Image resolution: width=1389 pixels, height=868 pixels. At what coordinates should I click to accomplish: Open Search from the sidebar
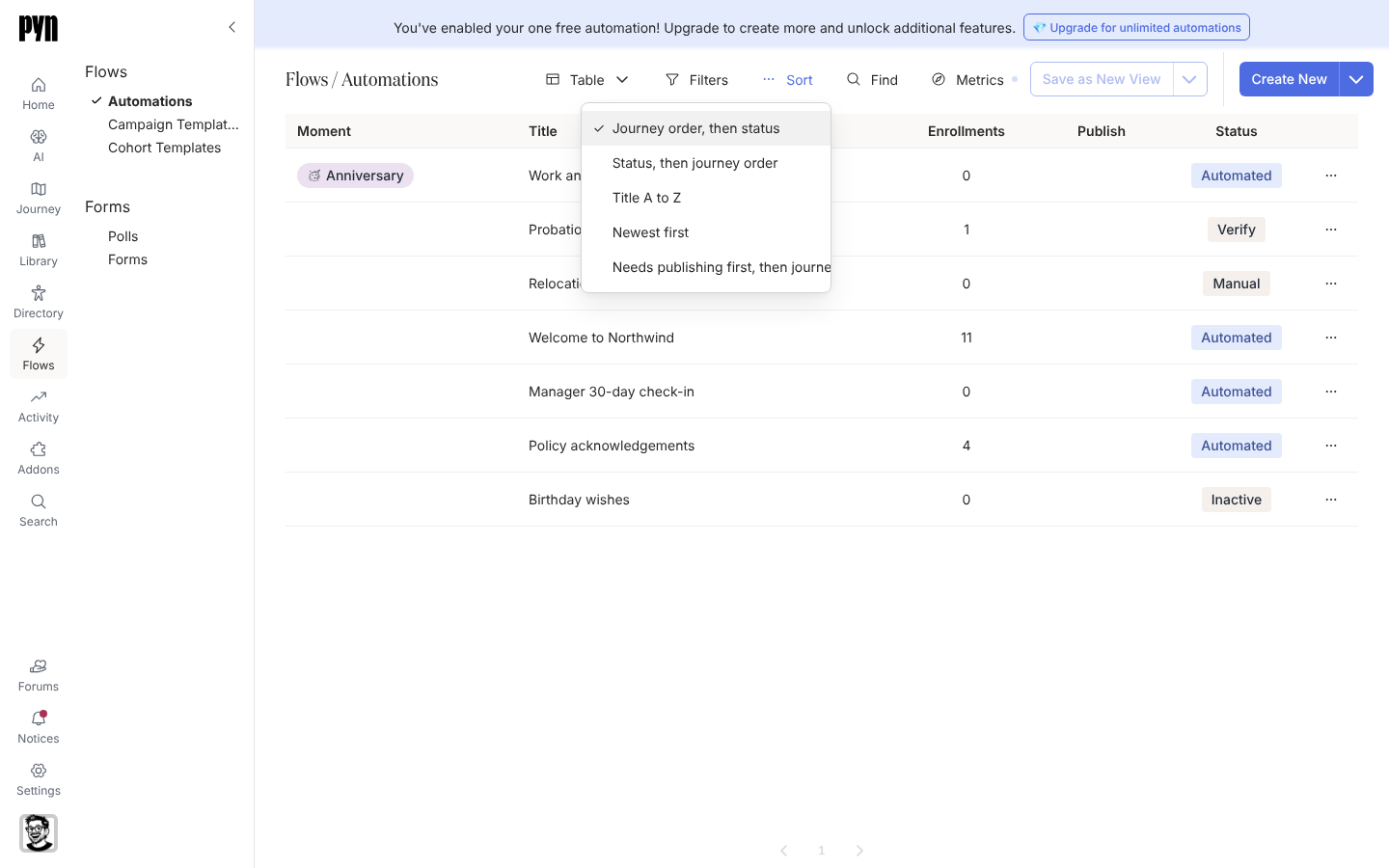point(39,510)
